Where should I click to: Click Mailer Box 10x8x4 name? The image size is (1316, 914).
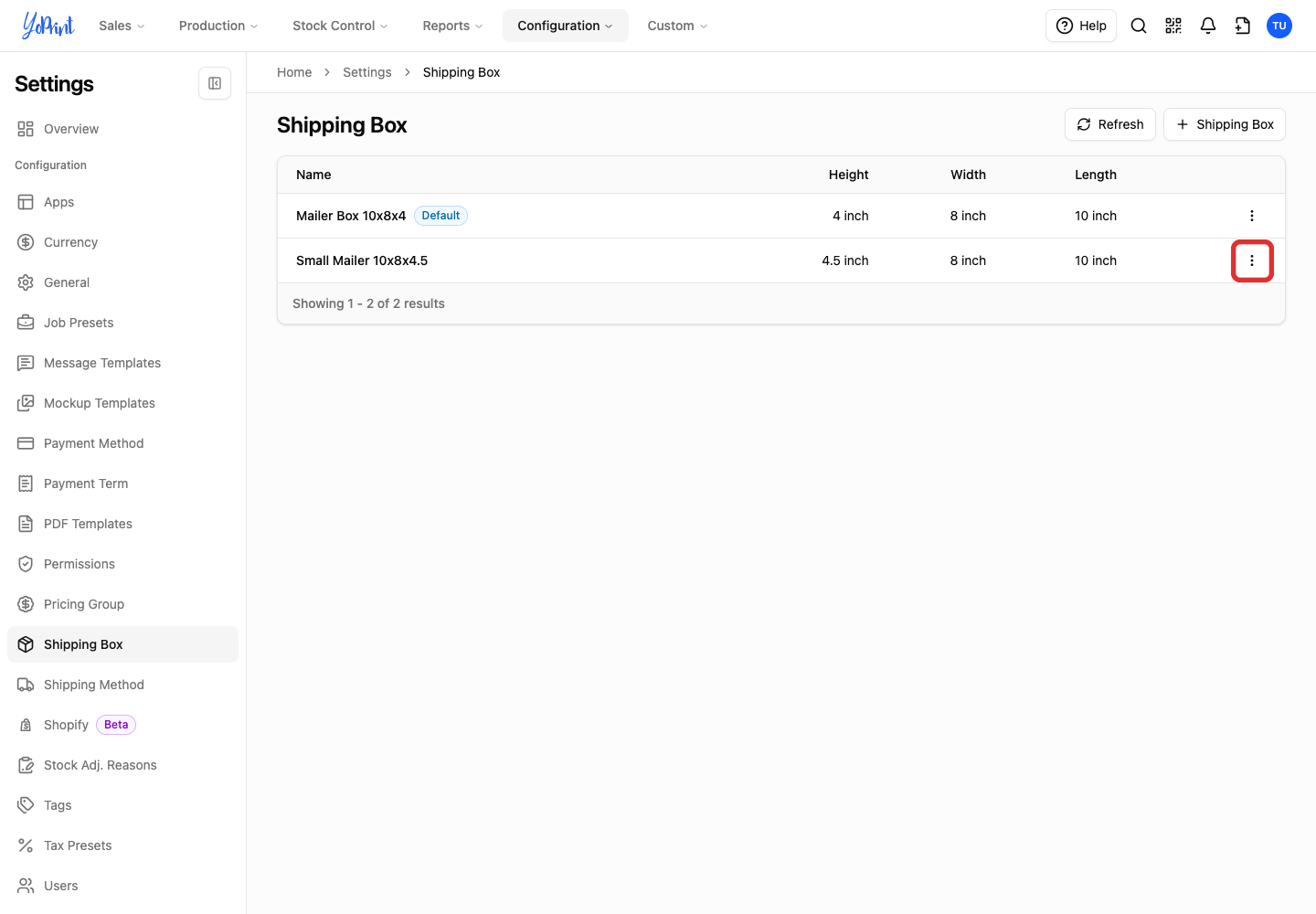[x=351, y=216]
